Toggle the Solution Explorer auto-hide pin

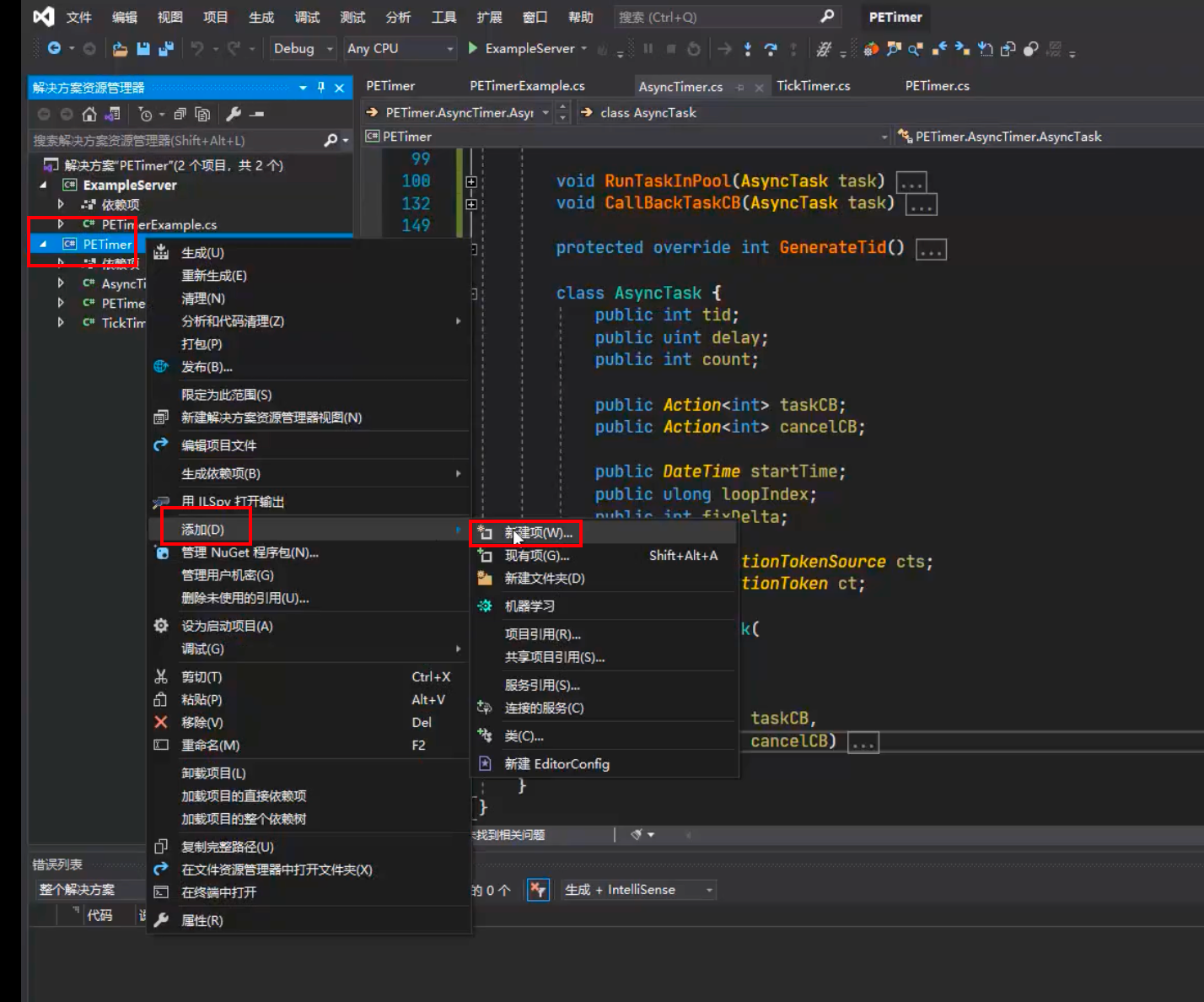[320, 87]
